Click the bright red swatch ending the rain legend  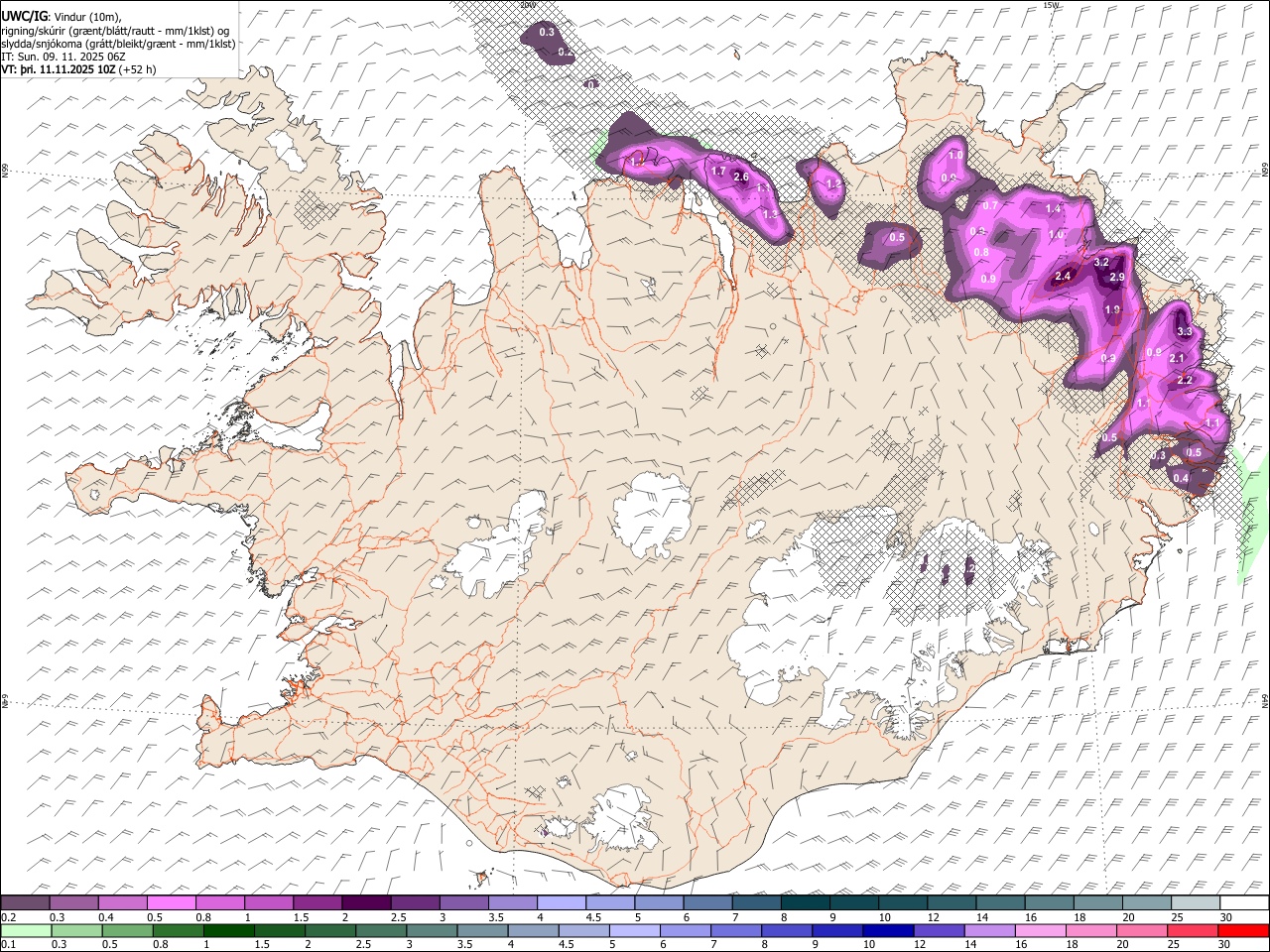point(1242,931)
